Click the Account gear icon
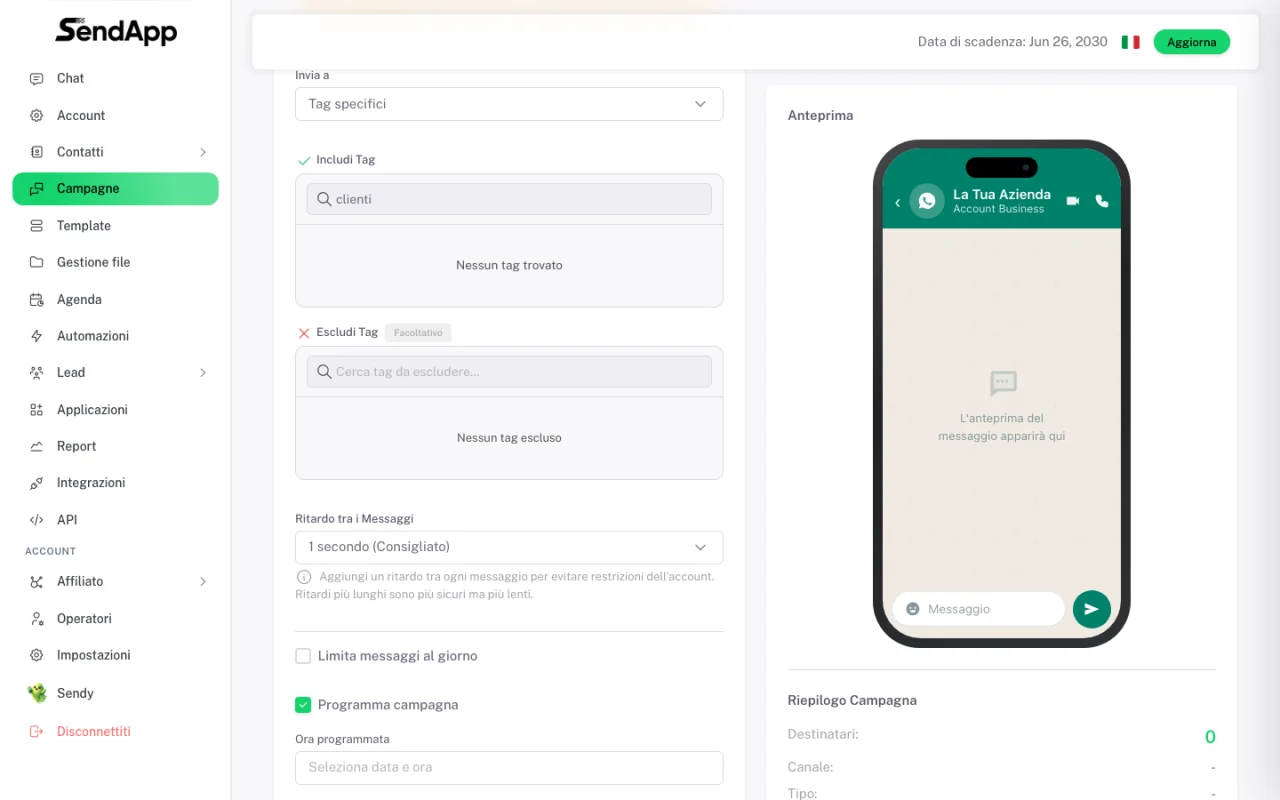Viewport: 1280px width, 800px height. [x=37, y=115]
